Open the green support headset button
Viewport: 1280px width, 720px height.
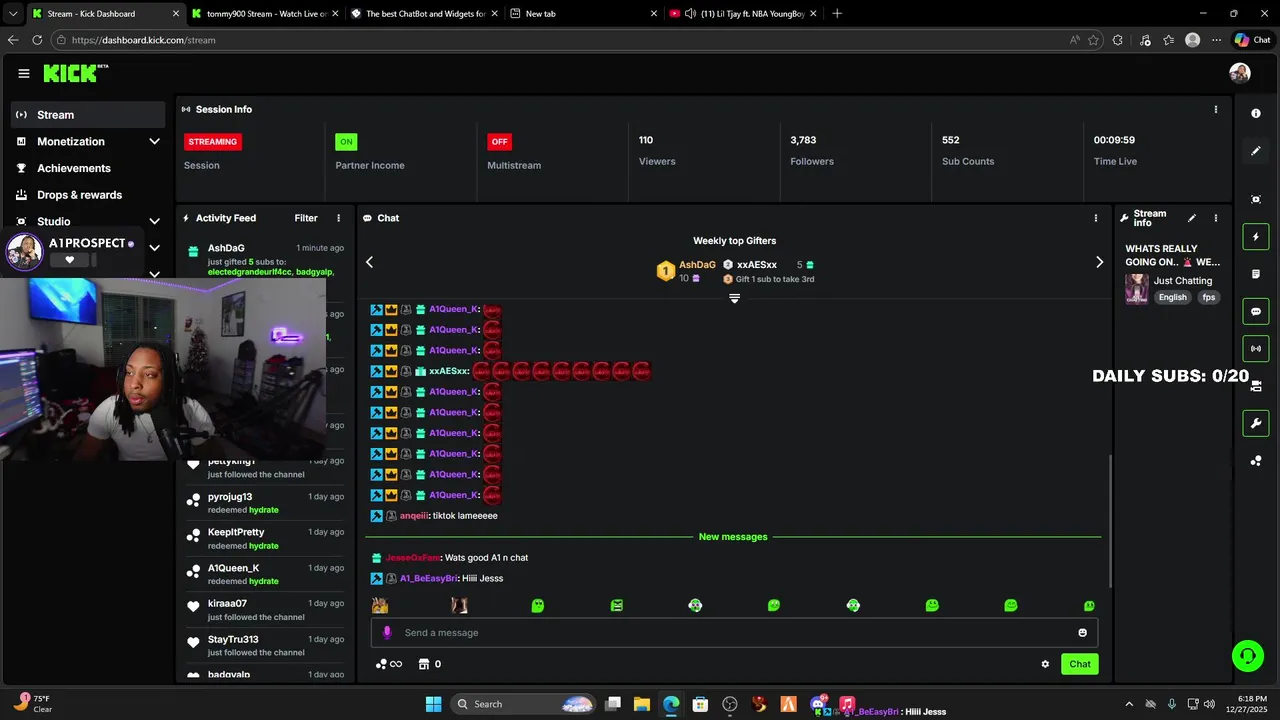[x=1247, y=656]
